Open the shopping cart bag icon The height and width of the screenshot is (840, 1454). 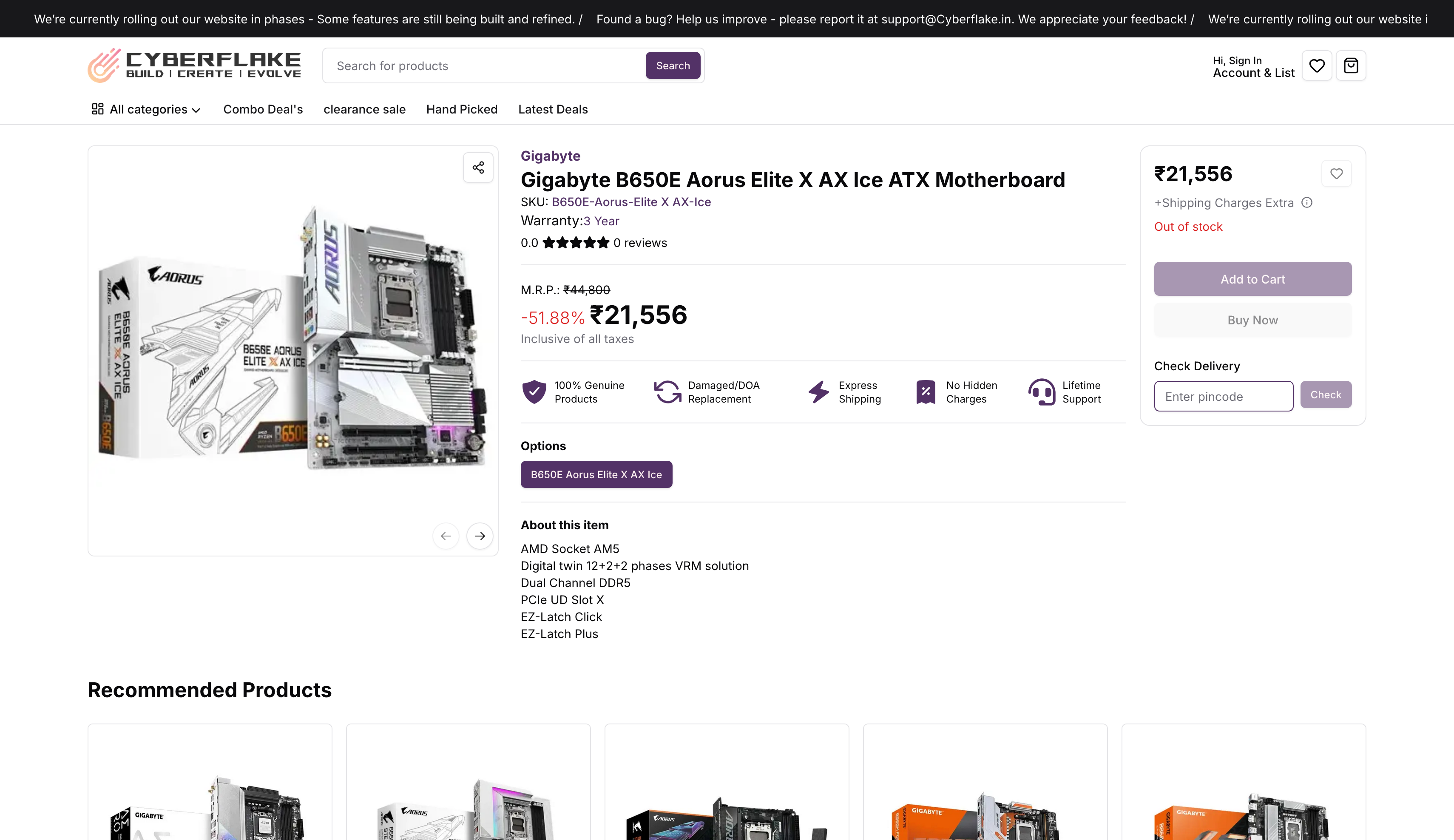(1350, 66)
